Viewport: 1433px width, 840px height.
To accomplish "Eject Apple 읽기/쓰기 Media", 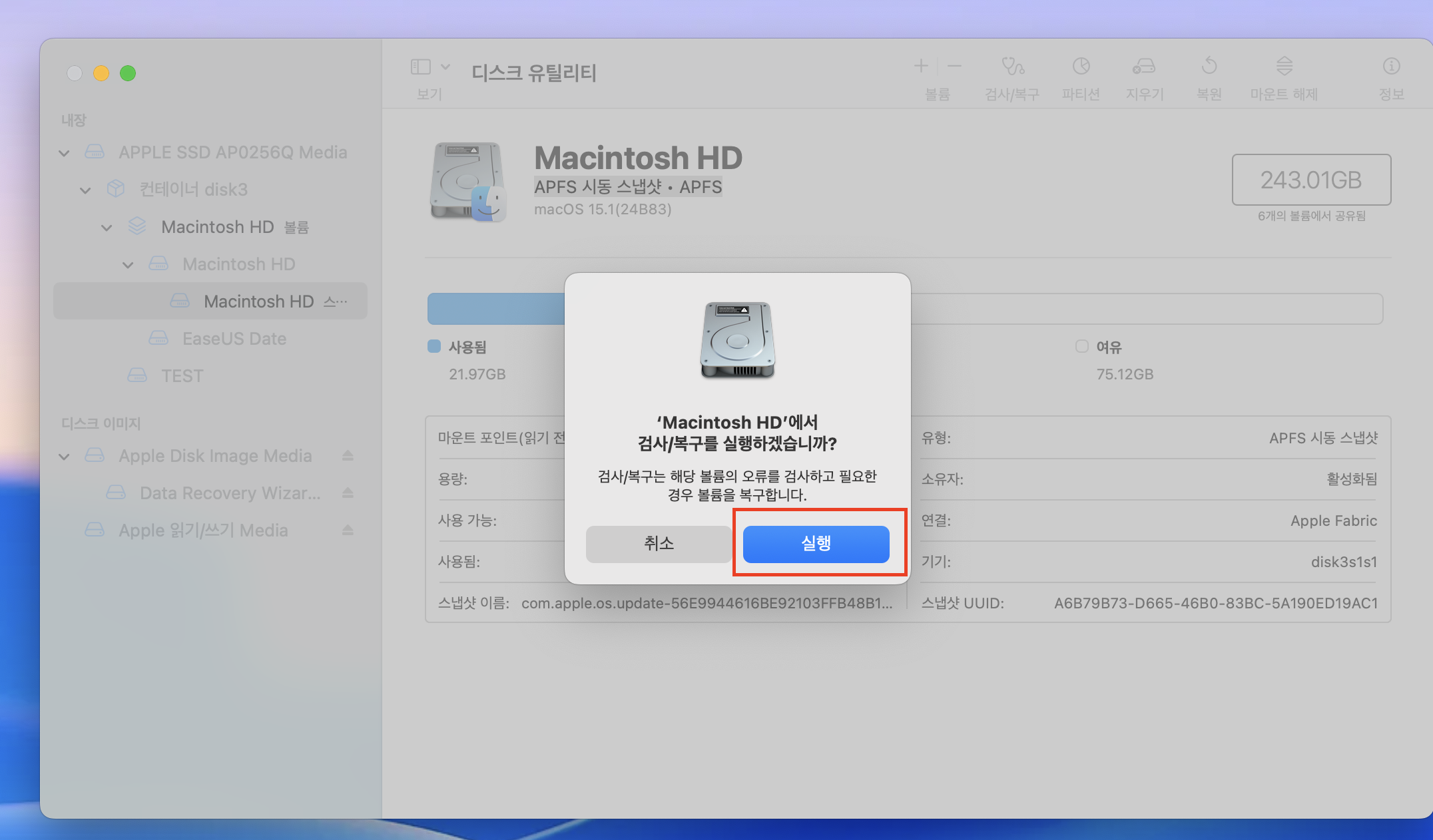I will point(348,530).
